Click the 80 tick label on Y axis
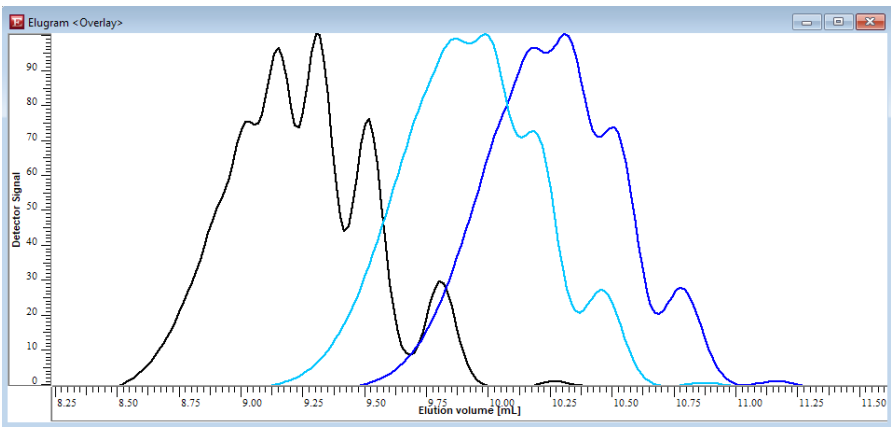This screenshot has width=893, height=427. click(32, 104)
